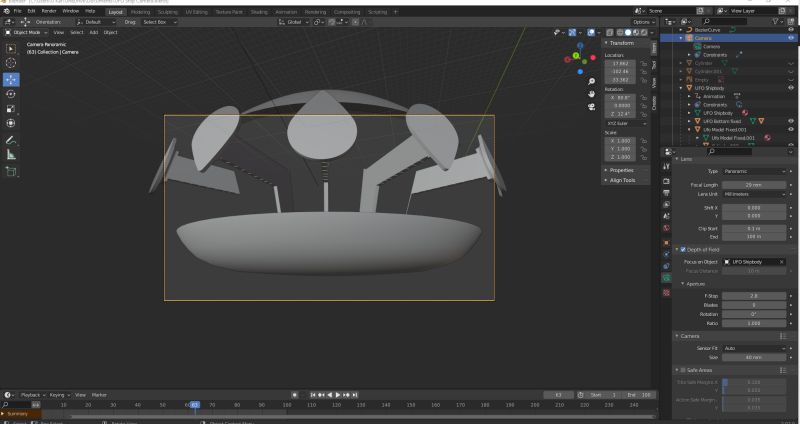800x424 pixels.
Task: Click the Blender logo menu icon
Action: click(6, 11)
